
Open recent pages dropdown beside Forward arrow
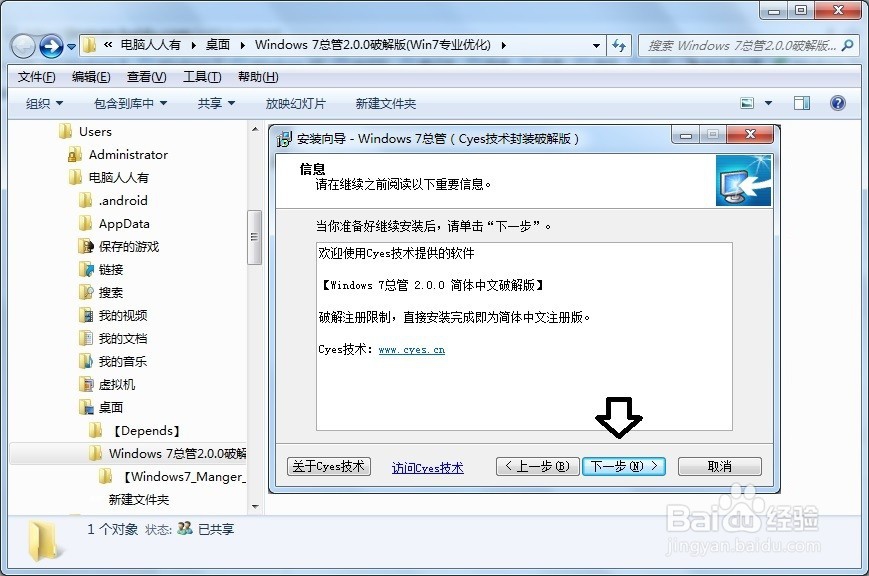(71, 47)
